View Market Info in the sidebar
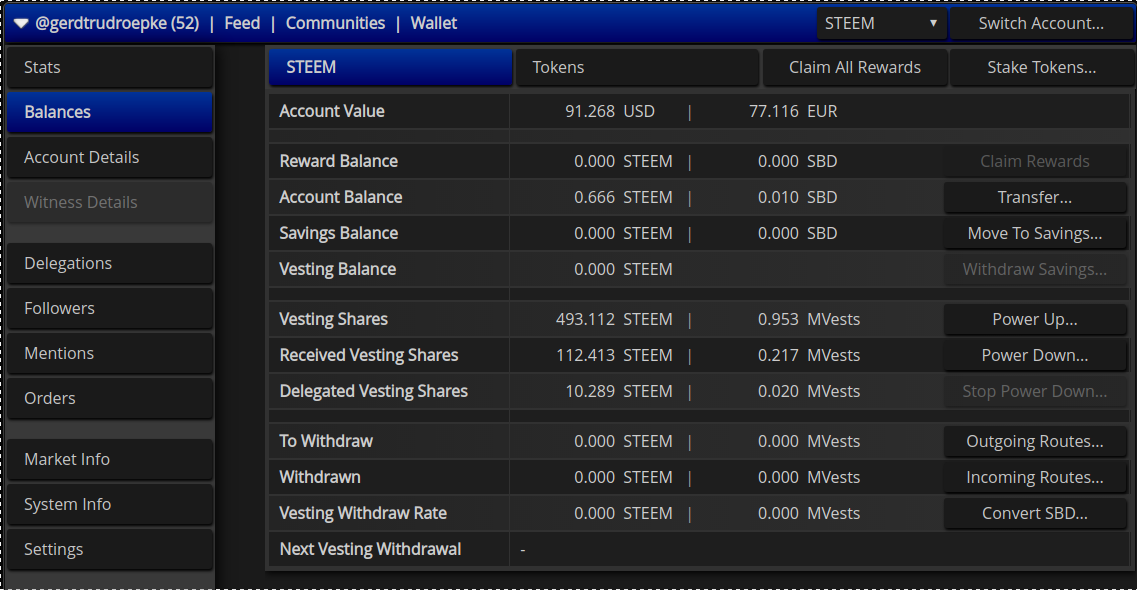This screenshot has height=590, width=1137. (x=110, y=459)
